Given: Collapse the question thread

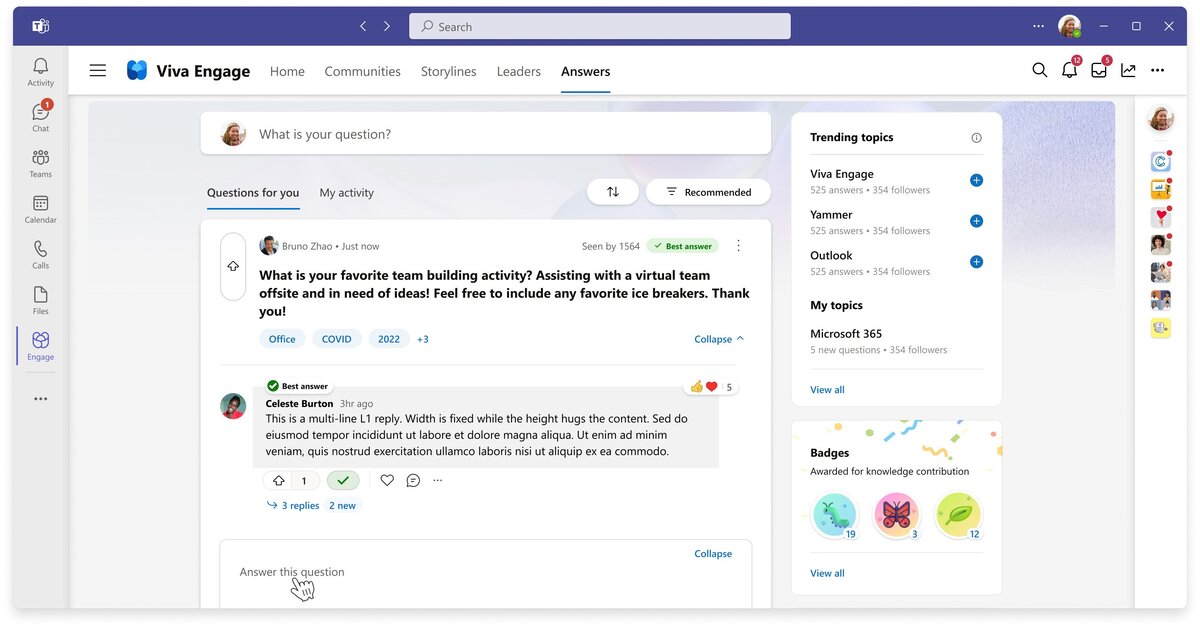Looking at the screenshot, I should point(719,339).
